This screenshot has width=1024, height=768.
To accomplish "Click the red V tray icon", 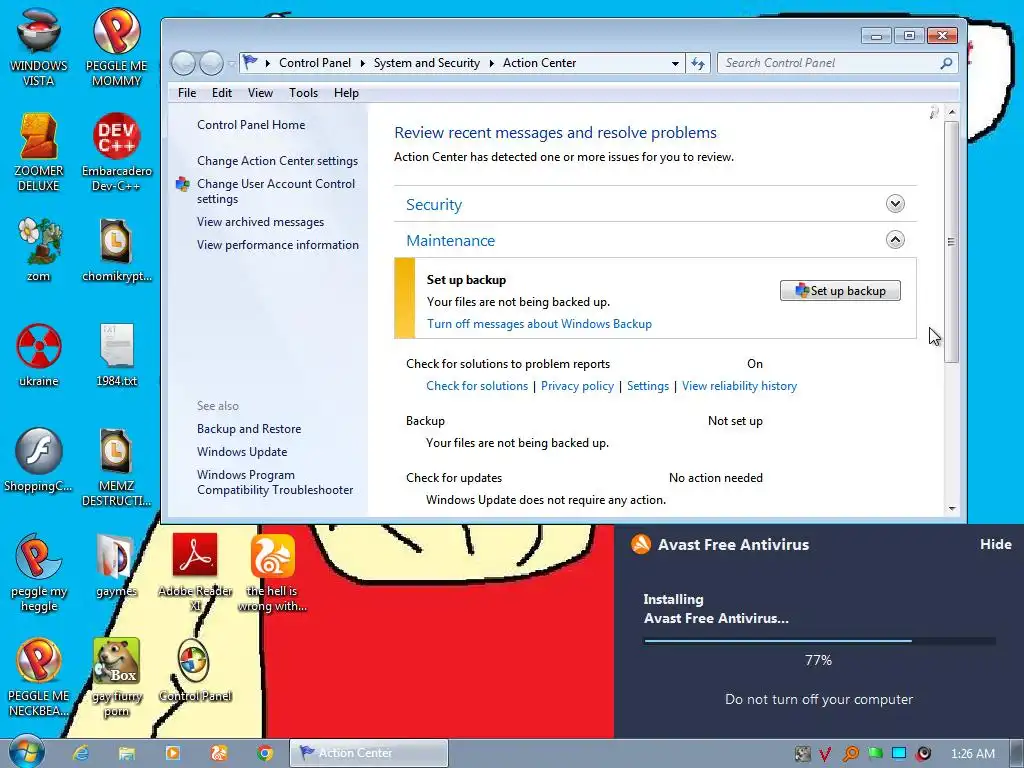I will click(825, 754).
